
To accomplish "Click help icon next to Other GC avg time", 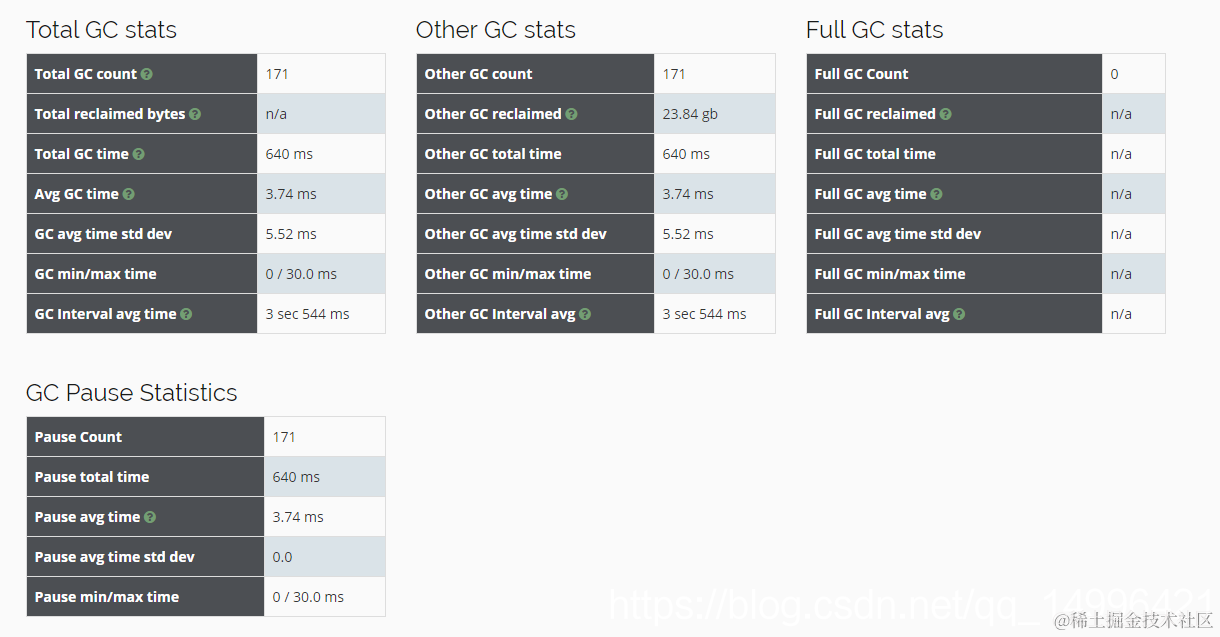I will click(562, 194).
